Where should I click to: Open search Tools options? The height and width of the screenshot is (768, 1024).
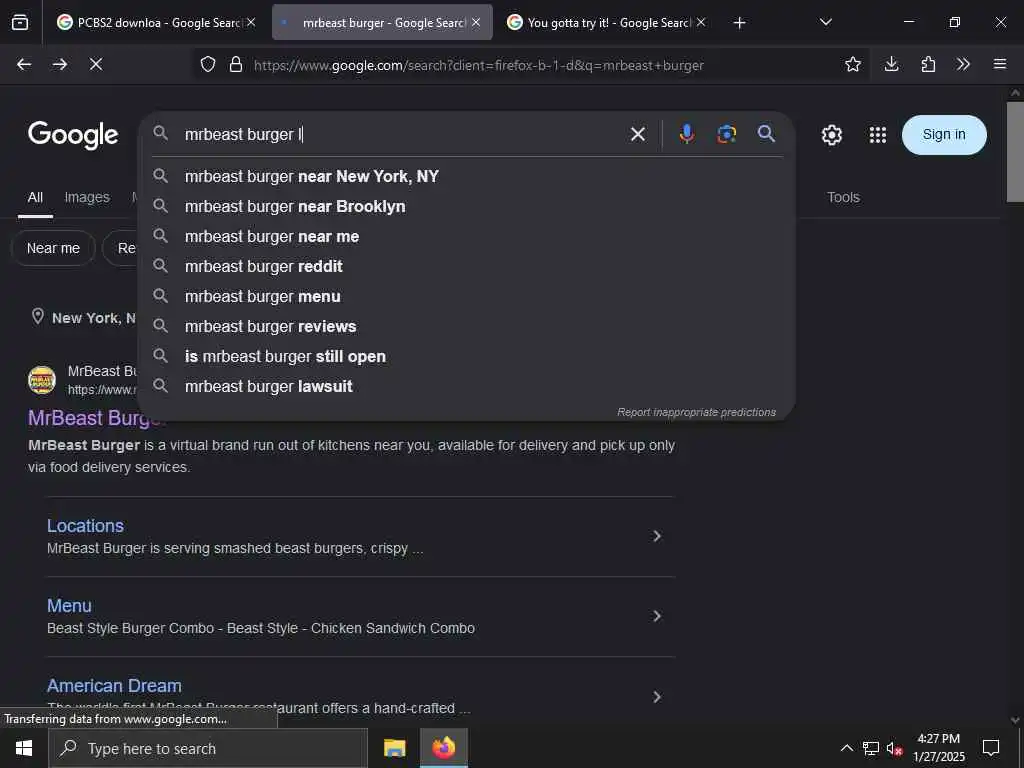tap(843, 197)
